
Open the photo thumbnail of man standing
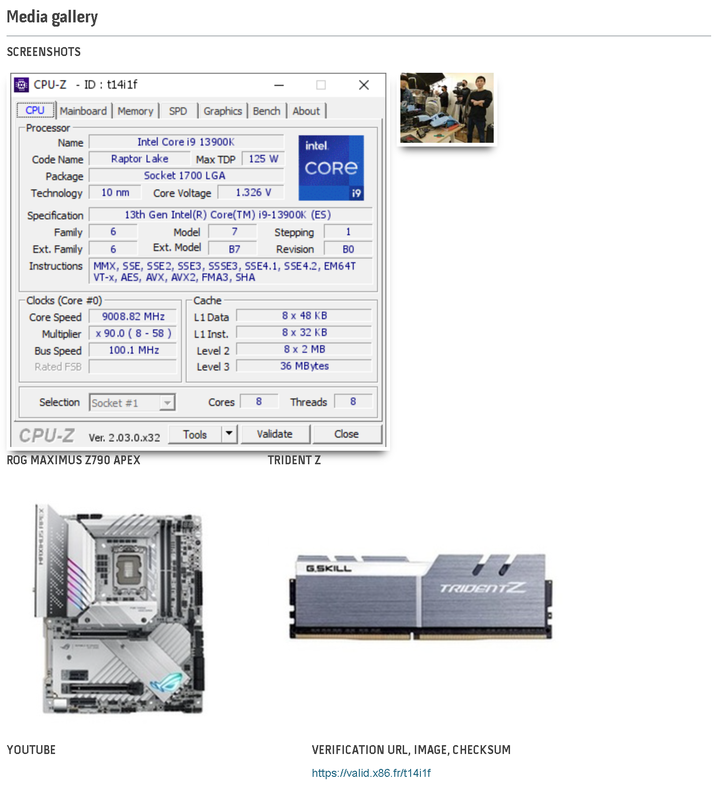coord(447,108)
